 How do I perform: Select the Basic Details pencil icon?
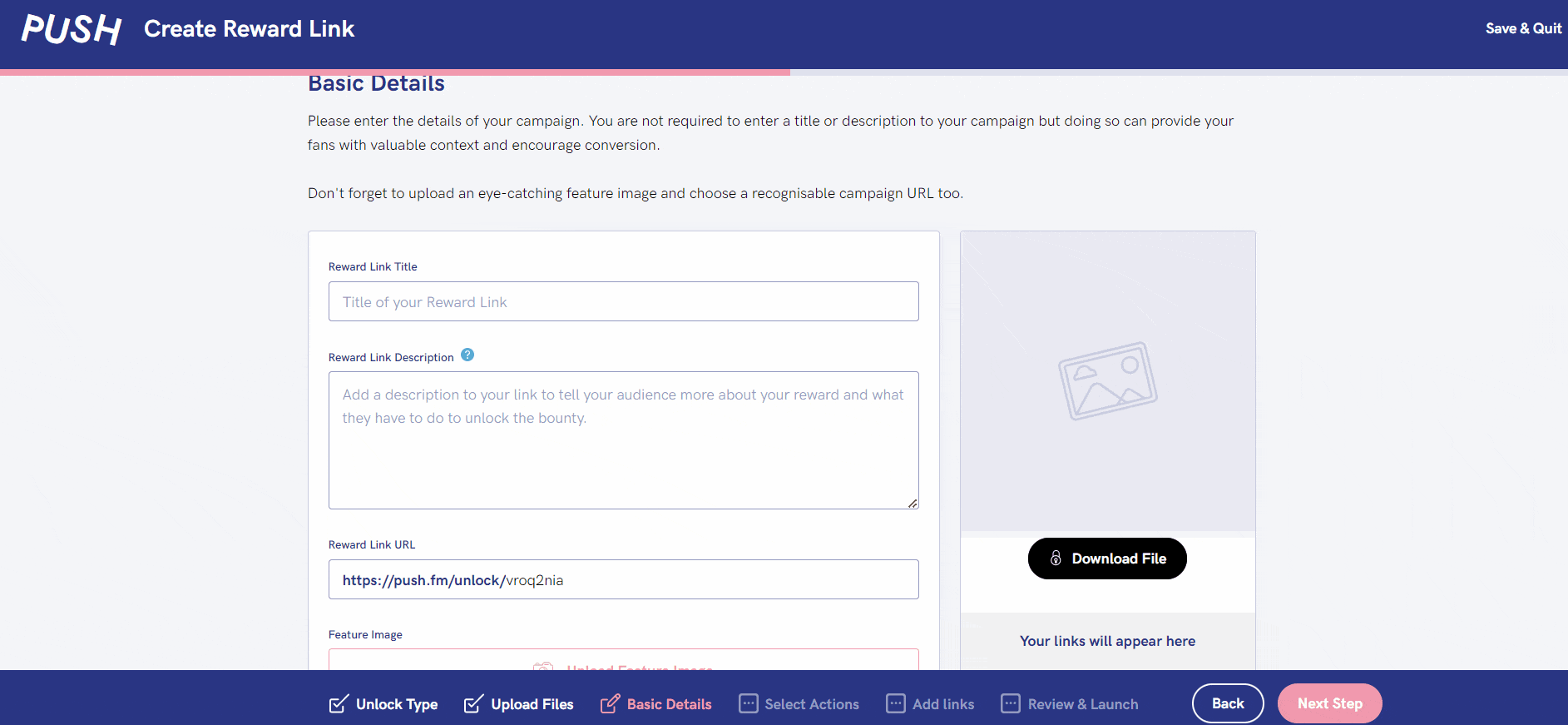pos(610,704)
